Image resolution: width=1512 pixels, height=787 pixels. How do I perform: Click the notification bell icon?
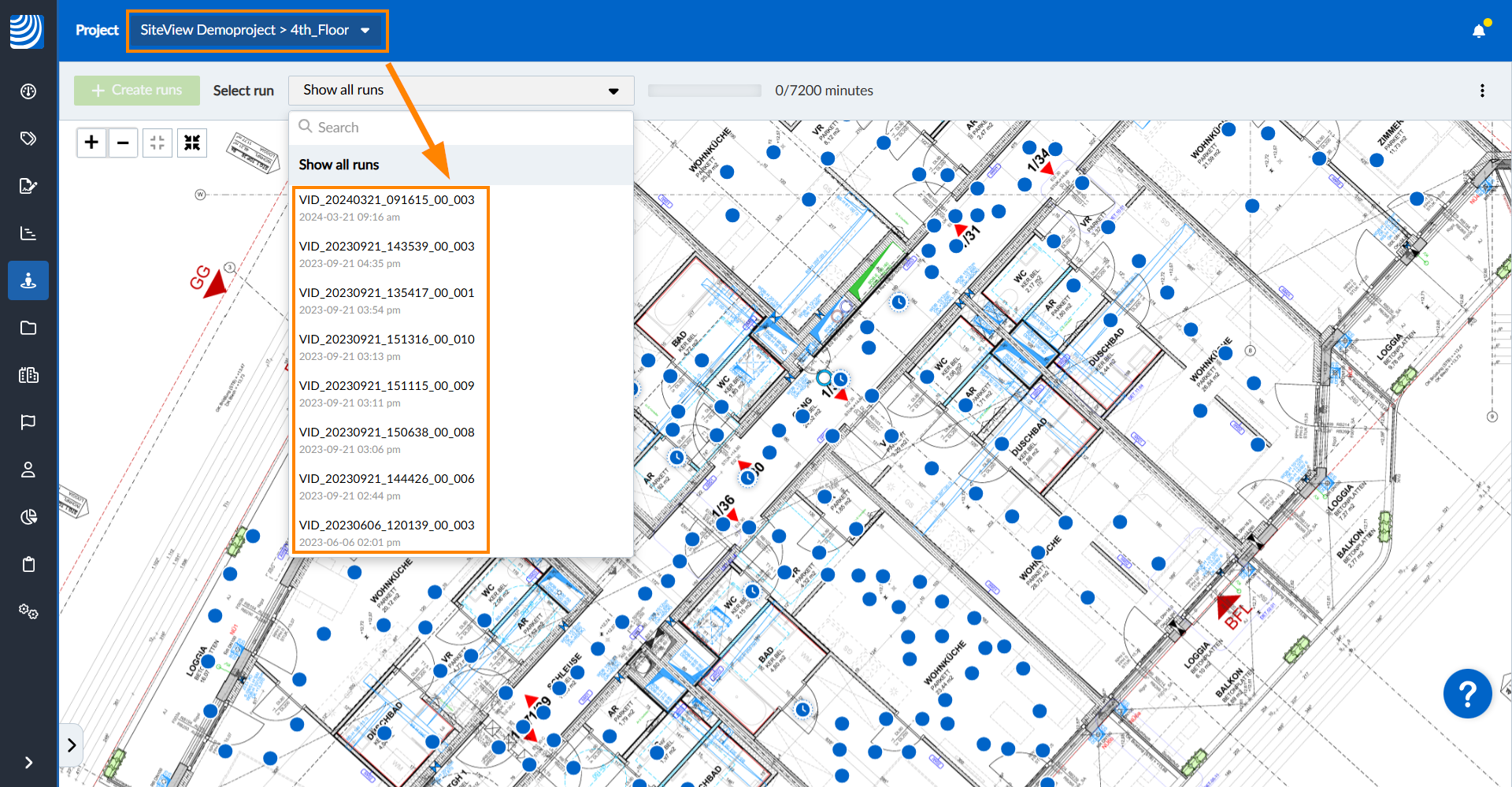click(1479, 31)
